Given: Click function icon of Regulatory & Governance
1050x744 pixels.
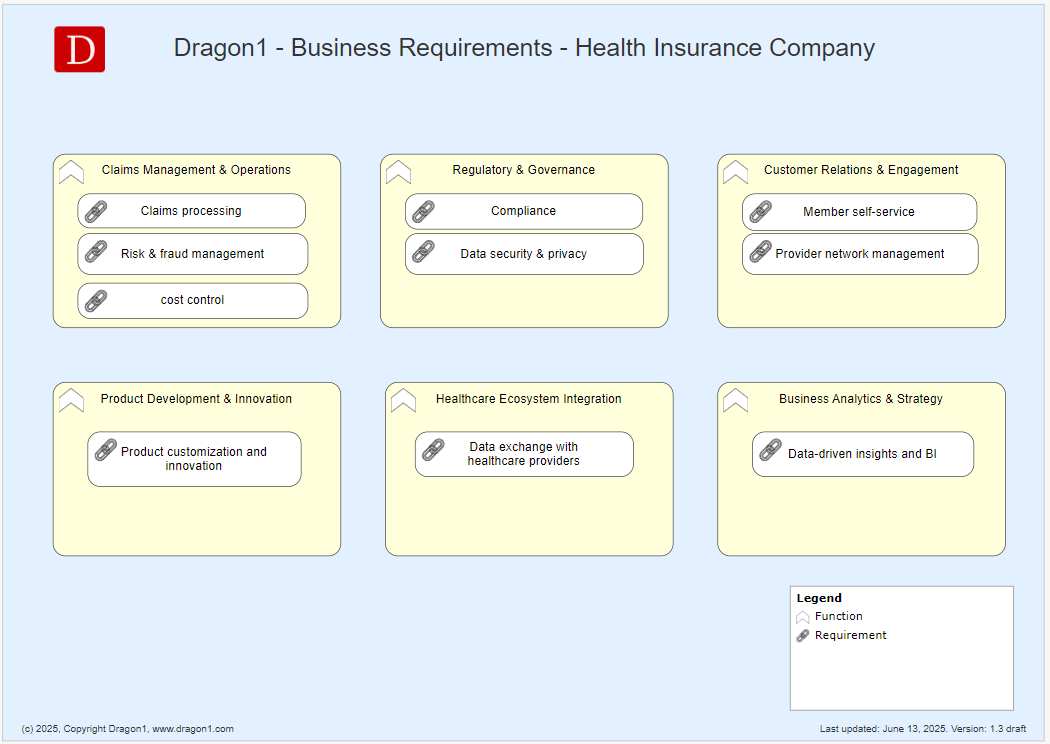Looking at the screenshot, I should pyautogui.click(x=398, y=172).
